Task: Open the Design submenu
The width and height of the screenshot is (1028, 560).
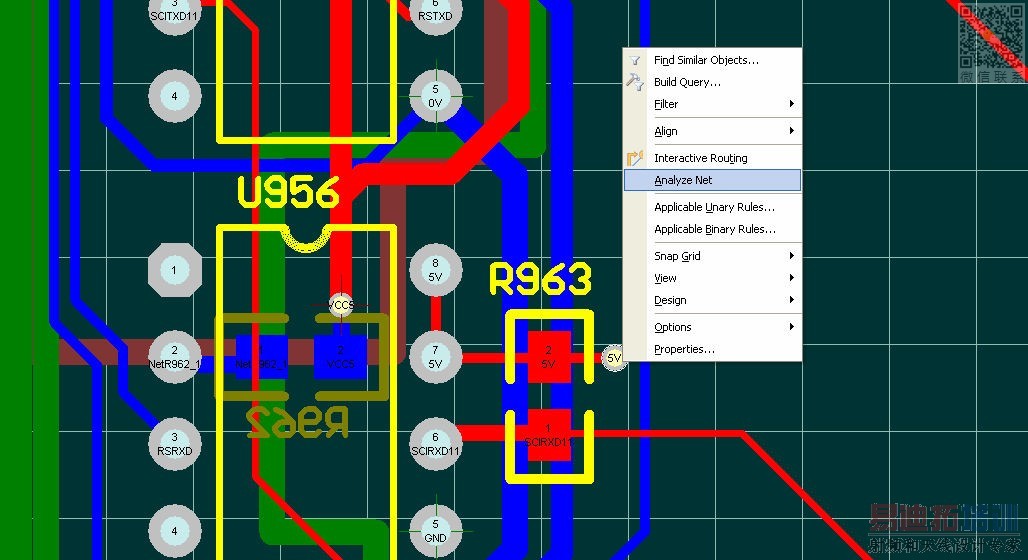Action: [712, 300]
